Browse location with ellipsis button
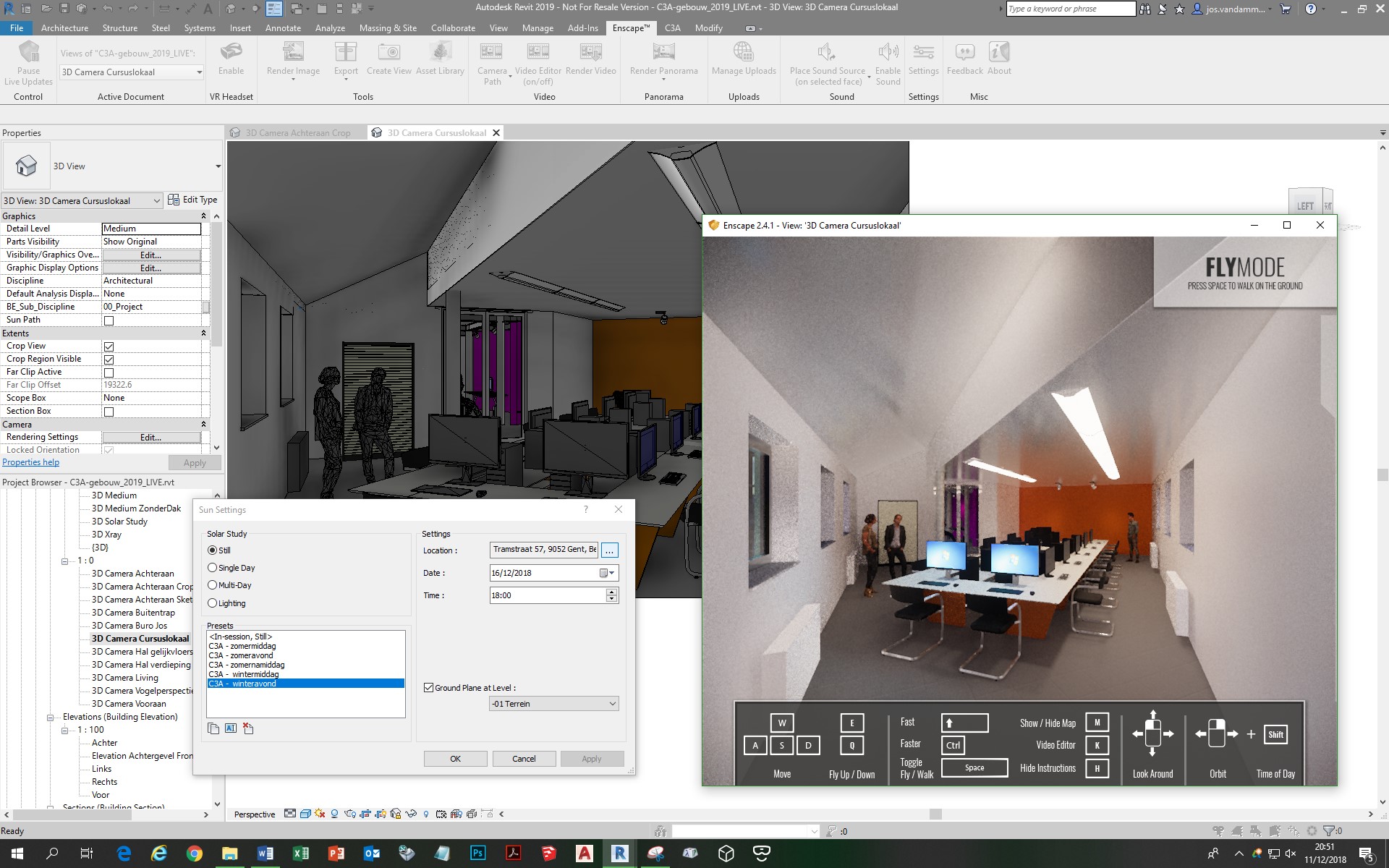Screen dimensions: 1389x868 point(609,550)
